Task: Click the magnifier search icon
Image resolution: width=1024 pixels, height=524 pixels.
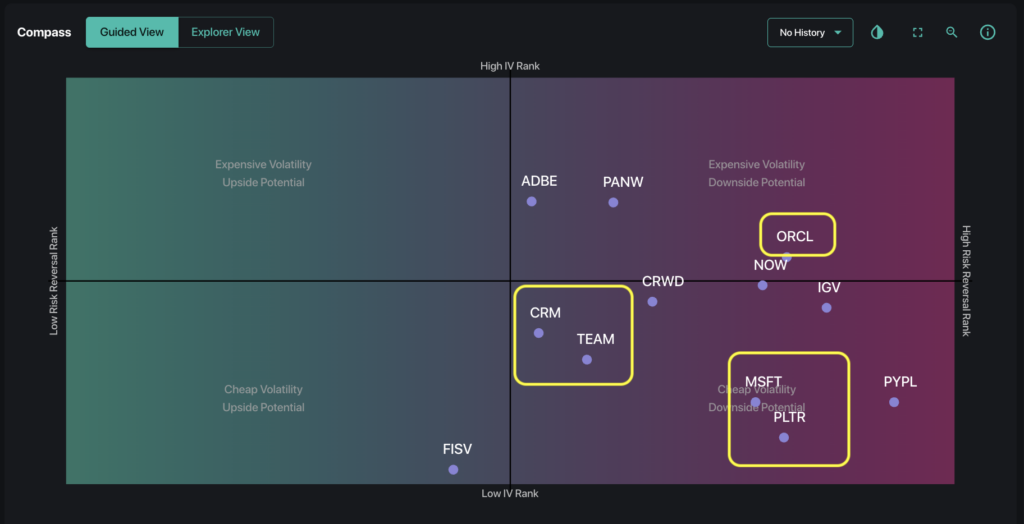Action: point(952,33)
